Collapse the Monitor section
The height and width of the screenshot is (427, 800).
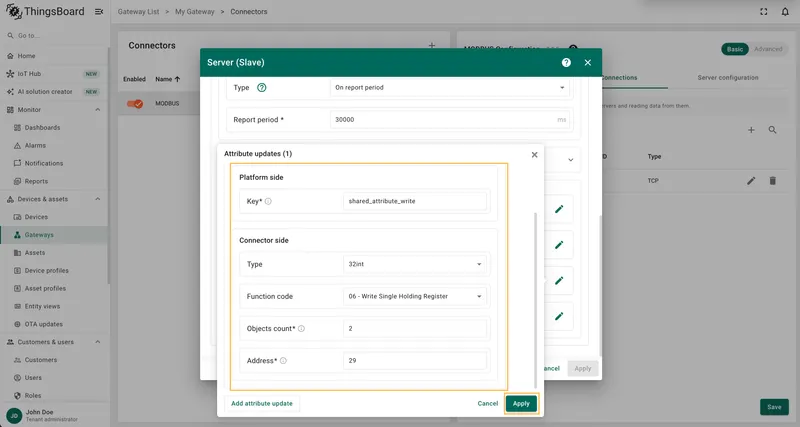pyautogui.click(x=97, y=110)
